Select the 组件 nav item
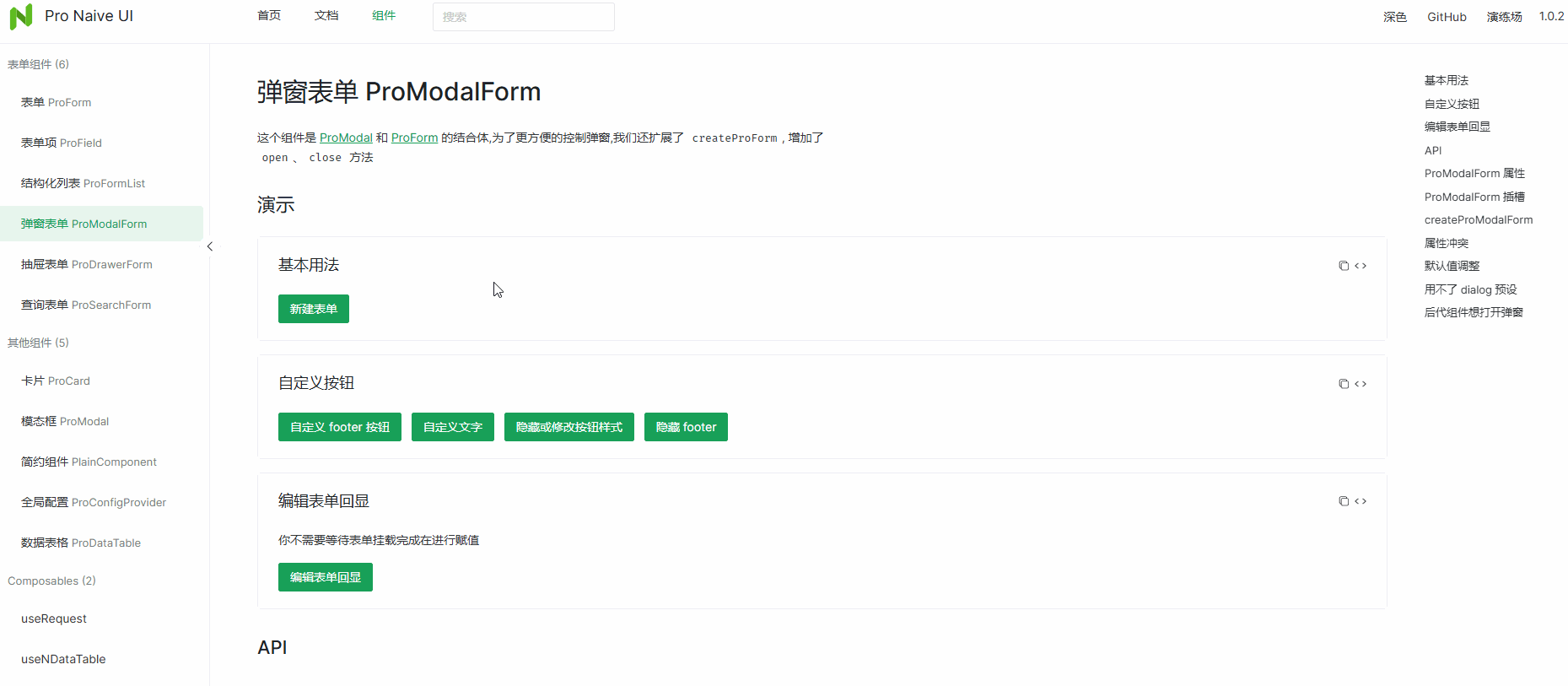The height and width of the screenshot is (686, 1568). point(384,16)
